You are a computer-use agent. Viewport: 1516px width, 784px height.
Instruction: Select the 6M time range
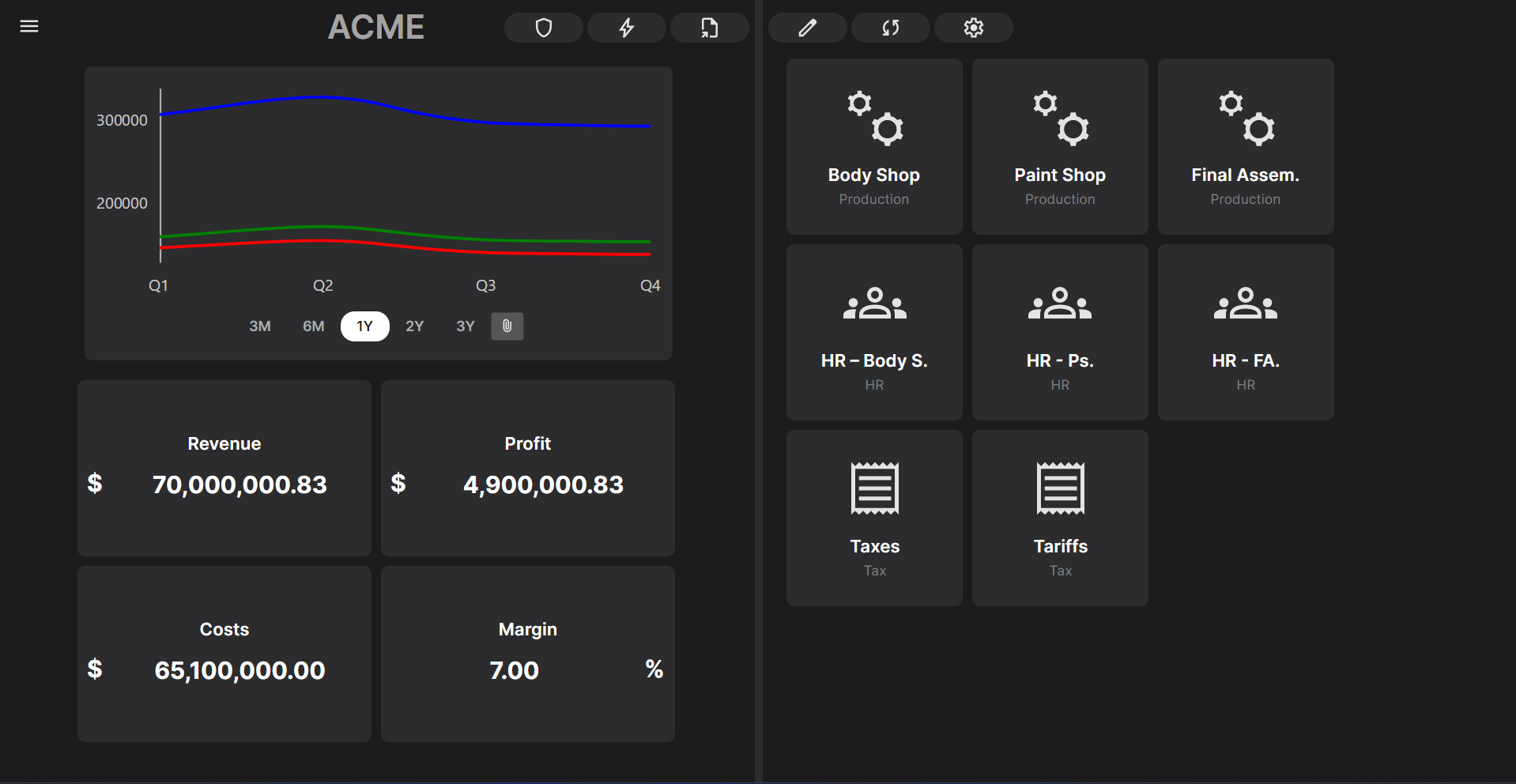[314, 326]
